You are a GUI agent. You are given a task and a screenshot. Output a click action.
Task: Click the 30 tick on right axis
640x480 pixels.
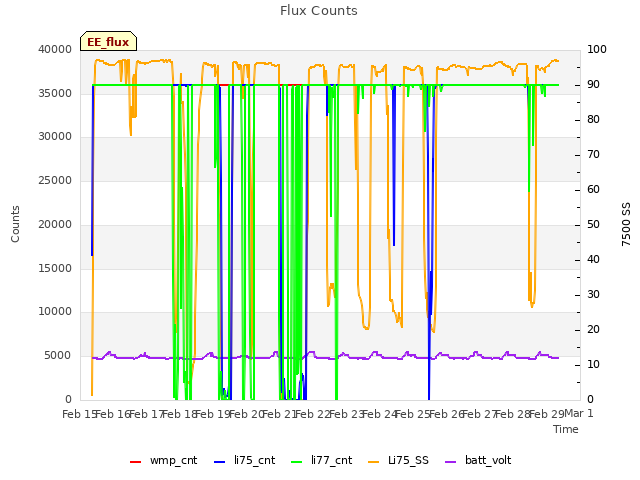point(593,295)
